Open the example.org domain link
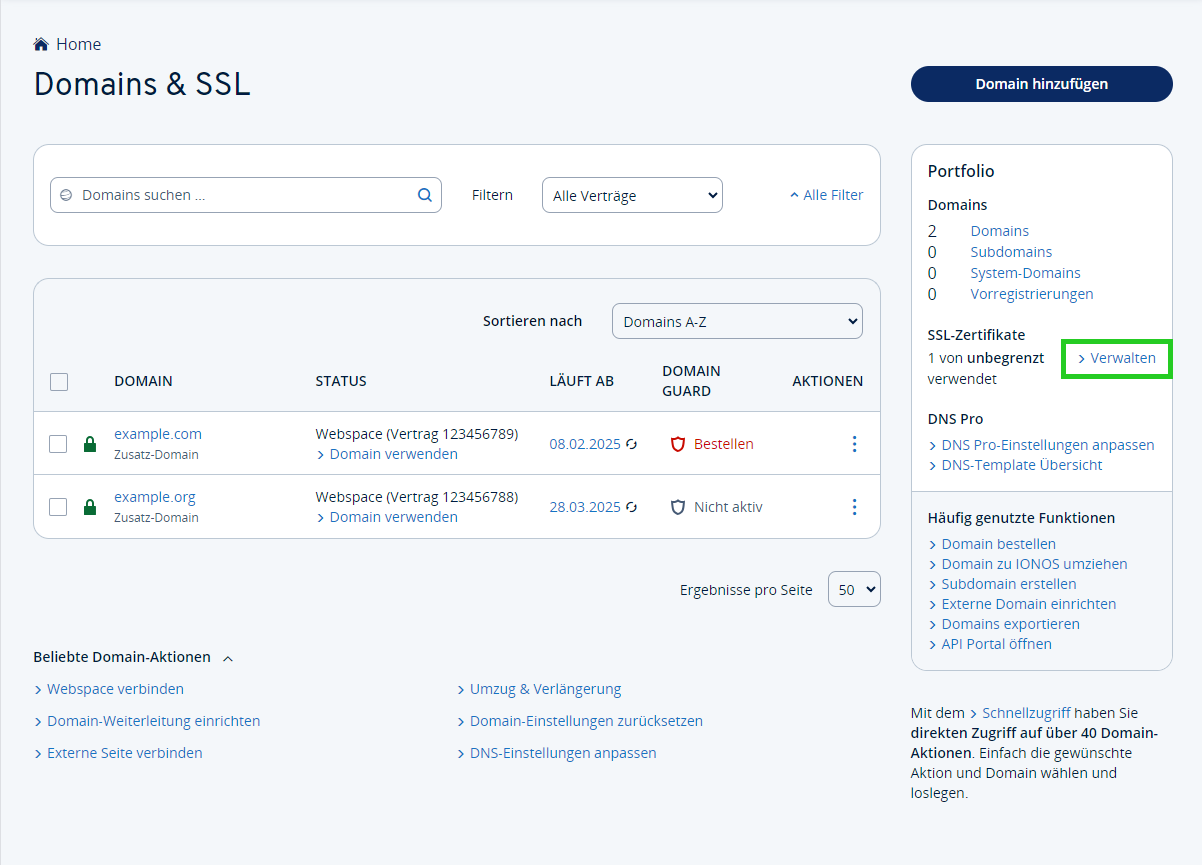Screen dimensions: 1202x865 [155, 497]
